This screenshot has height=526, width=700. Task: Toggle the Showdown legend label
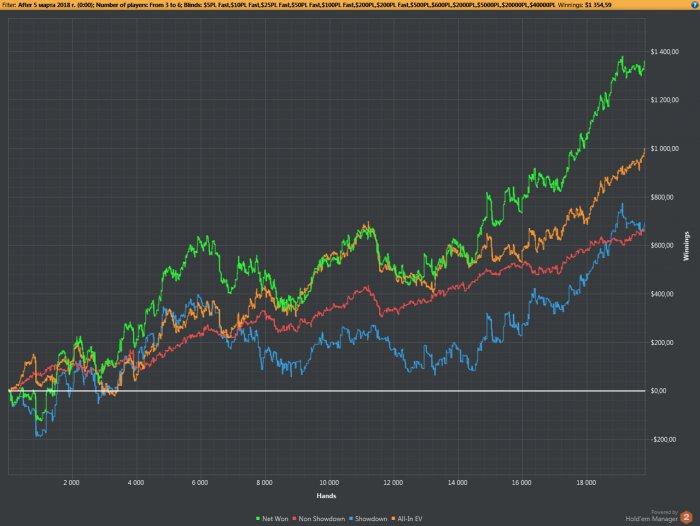(371, 518)
